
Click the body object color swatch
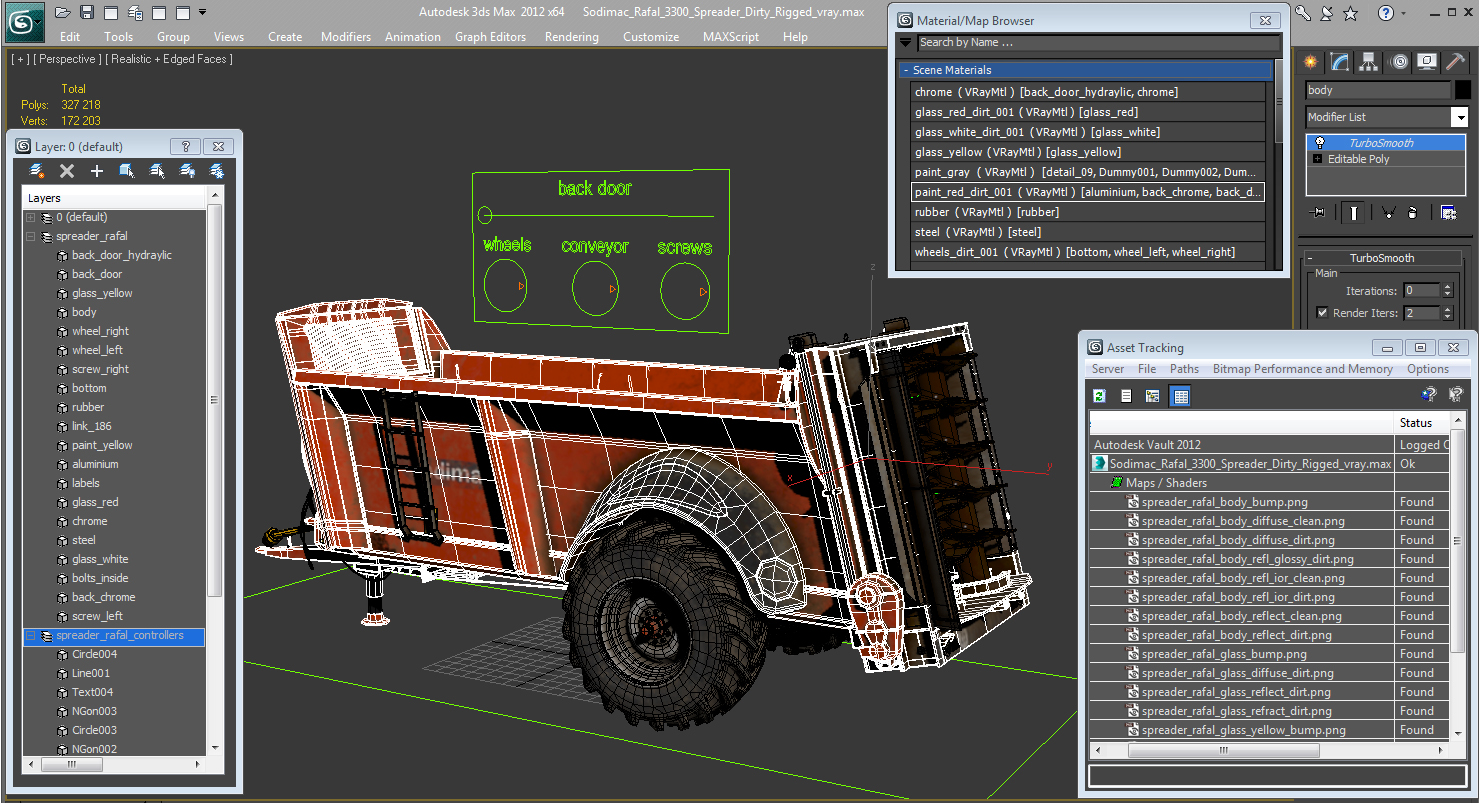coord(1463,90)
